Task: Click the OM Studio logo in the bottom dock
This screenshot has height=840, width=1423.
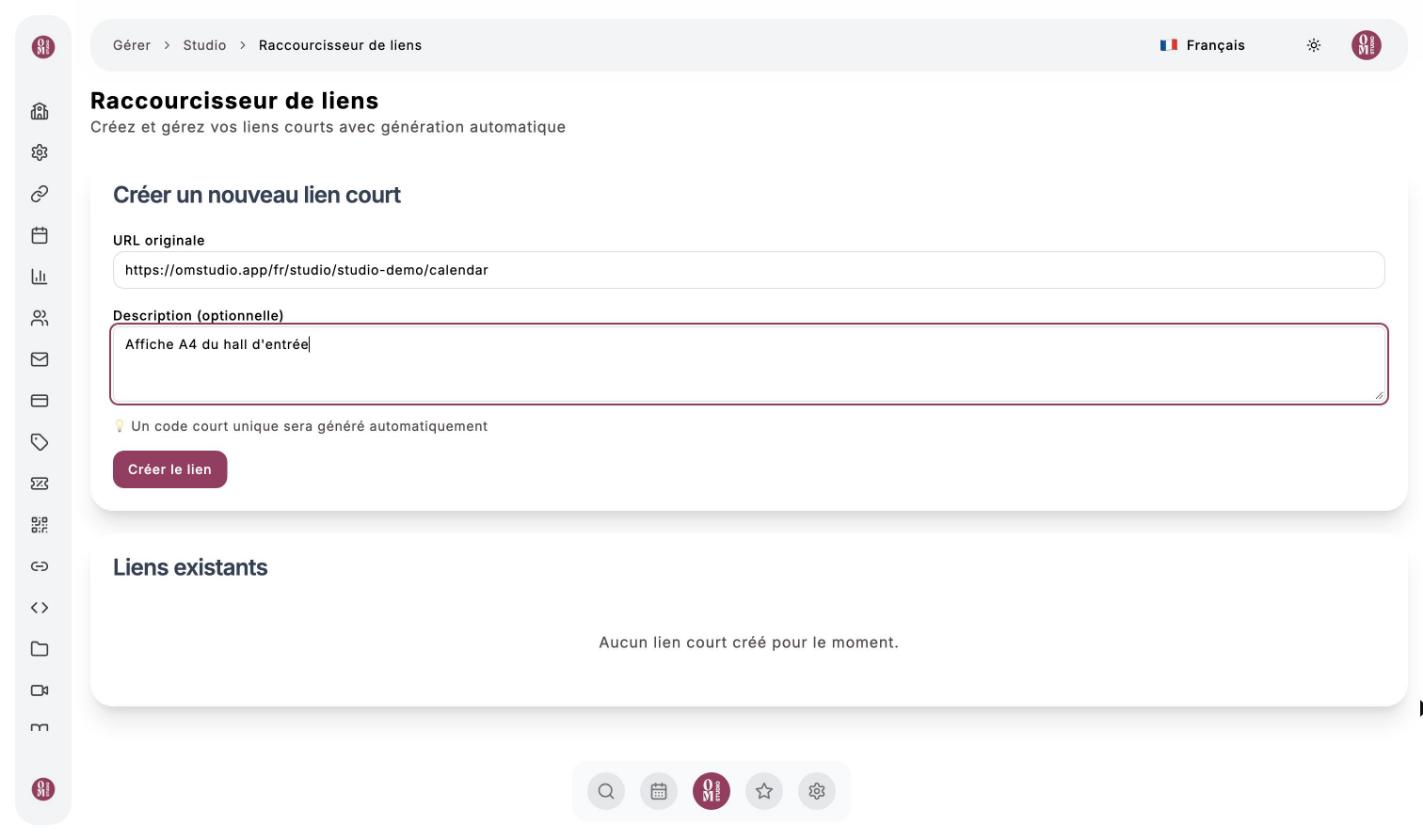Action: pyautogui.click(x=711, y=792)
